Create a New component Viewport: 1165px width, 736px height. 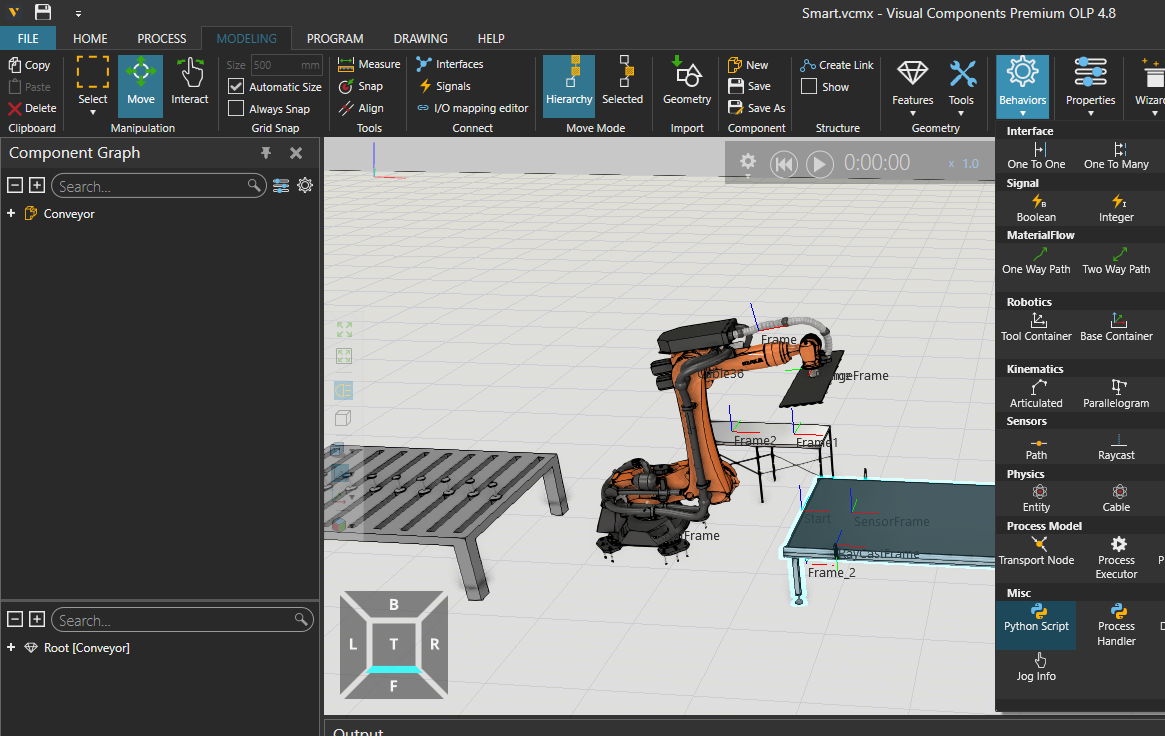tap(748, 65)
